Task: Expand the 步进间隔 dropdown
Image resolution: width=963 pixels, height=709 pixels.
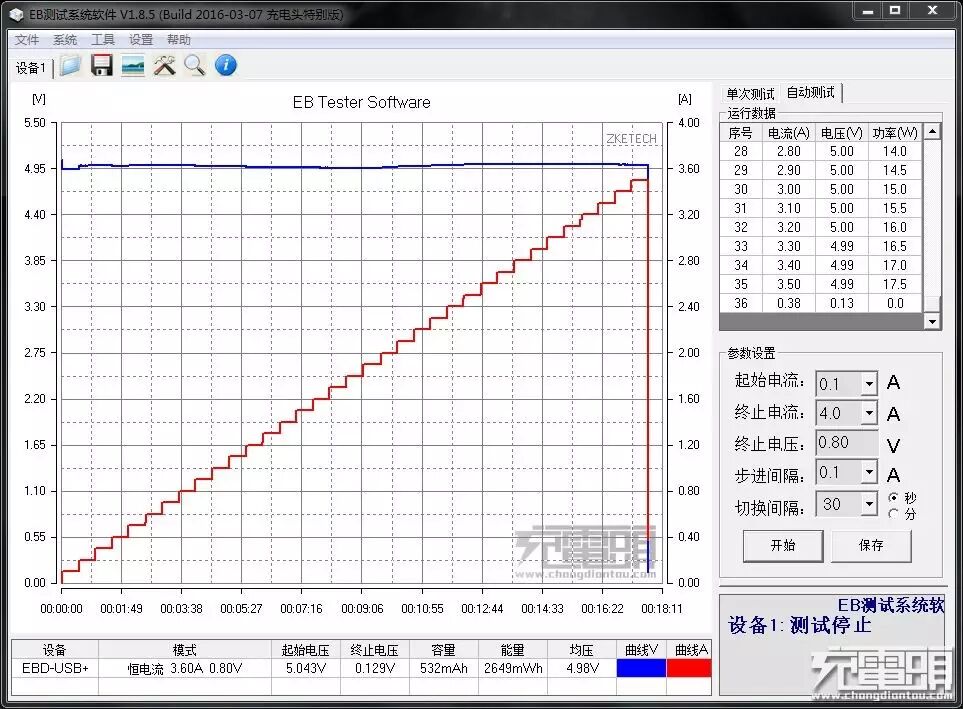Action: (869, 472)
